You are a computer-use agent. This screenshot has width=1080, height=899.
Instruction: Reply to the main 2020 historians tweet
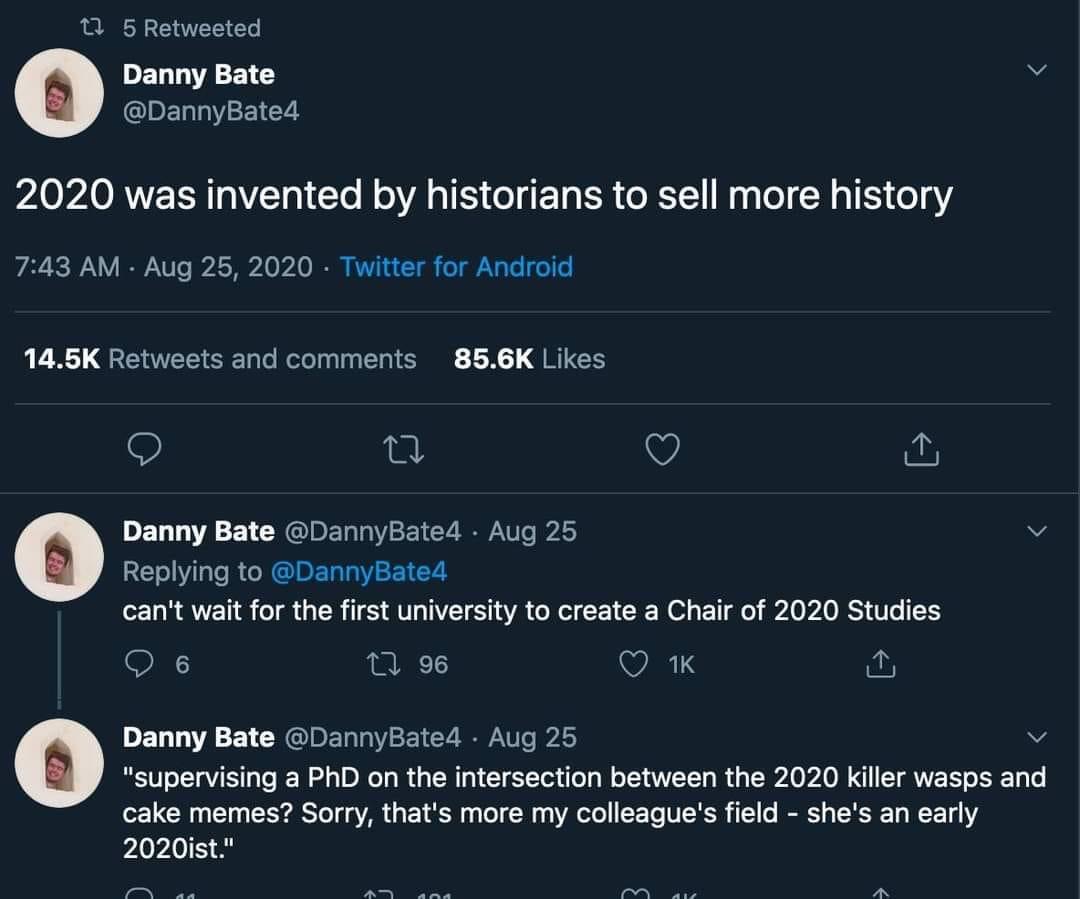tap(146, 452)
